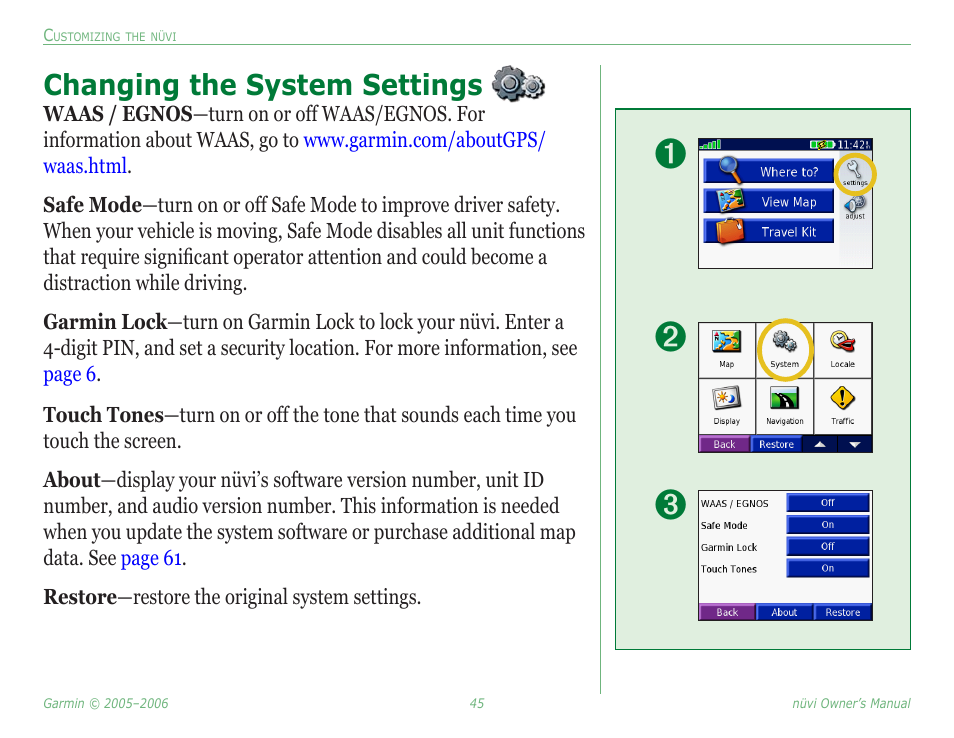
Task: Click the bold Touch Tones paragraph term
Action: (x=103, y=415)
